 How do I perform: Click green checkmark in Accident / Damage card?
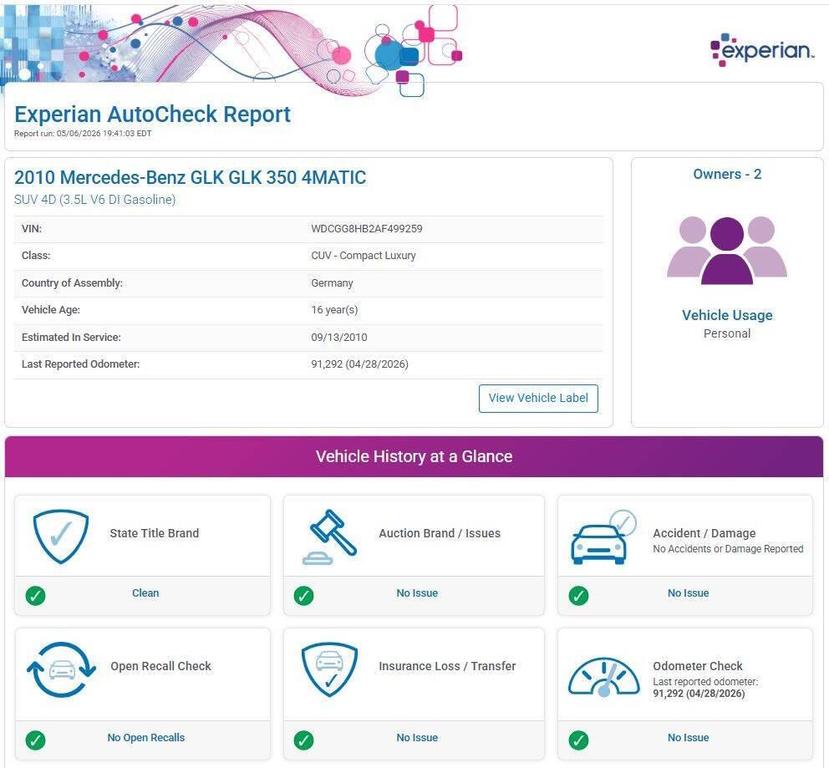click(x=578, y=596)
